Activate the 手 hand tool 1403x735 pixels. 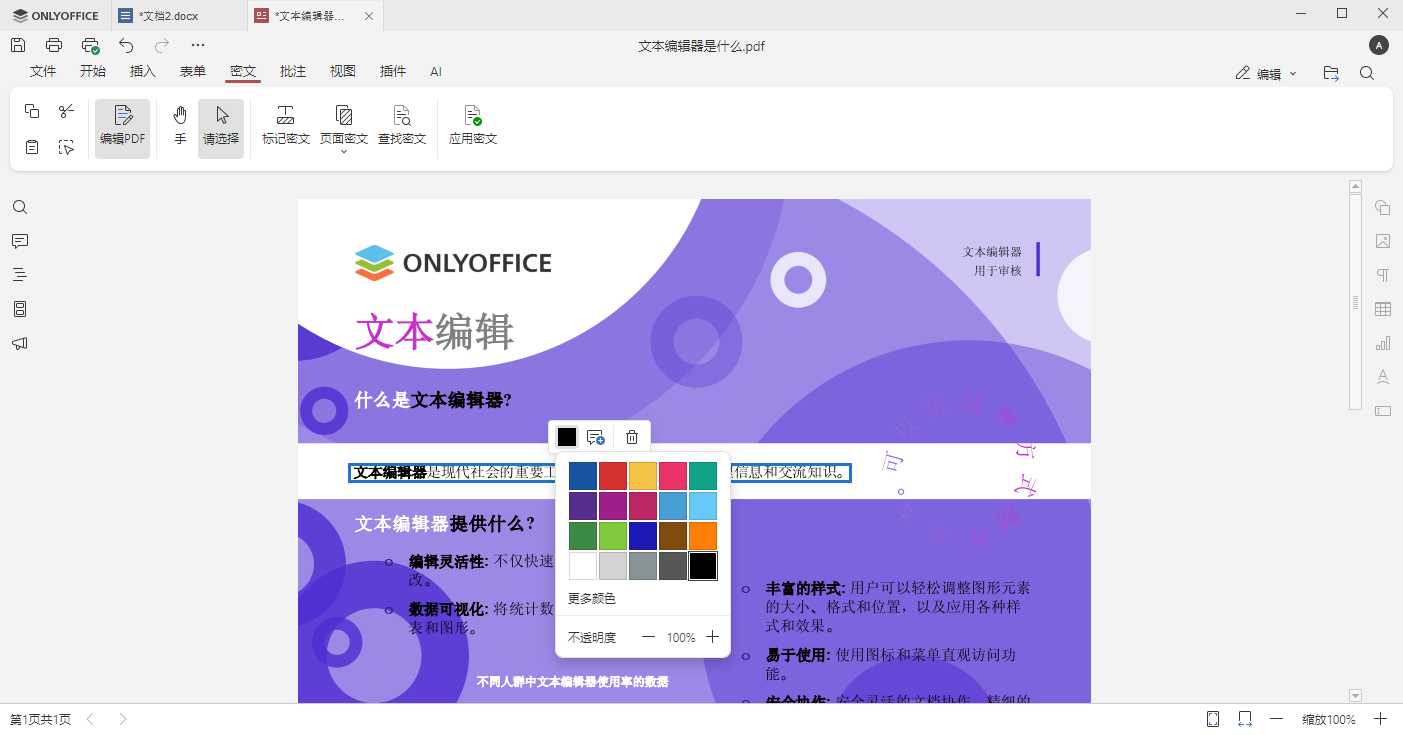179,127
